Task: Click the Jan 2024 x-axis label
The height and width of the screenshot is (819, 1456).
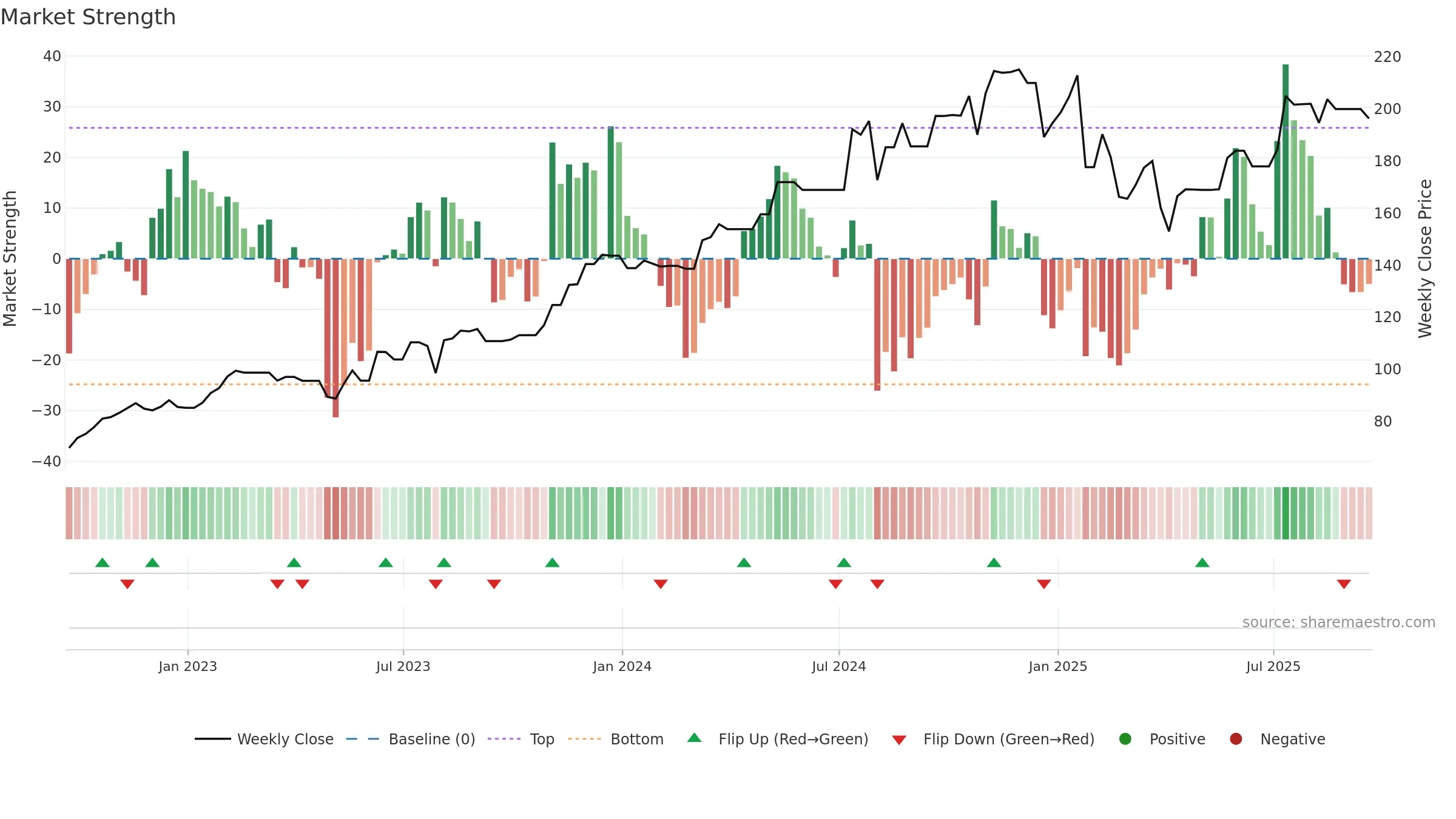Action: coord(622,666)
